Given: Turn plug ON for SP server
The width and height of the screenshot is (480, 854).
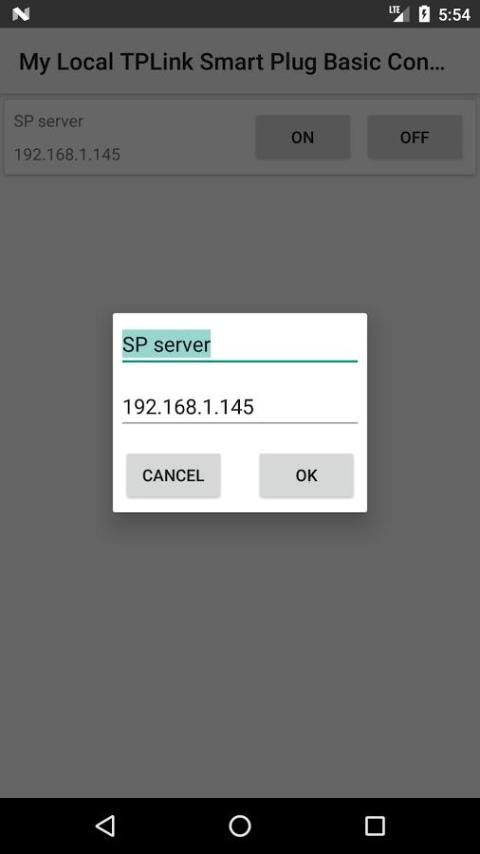Looking at the screenshot, I should pyautogui.click(x=302, y=137).
